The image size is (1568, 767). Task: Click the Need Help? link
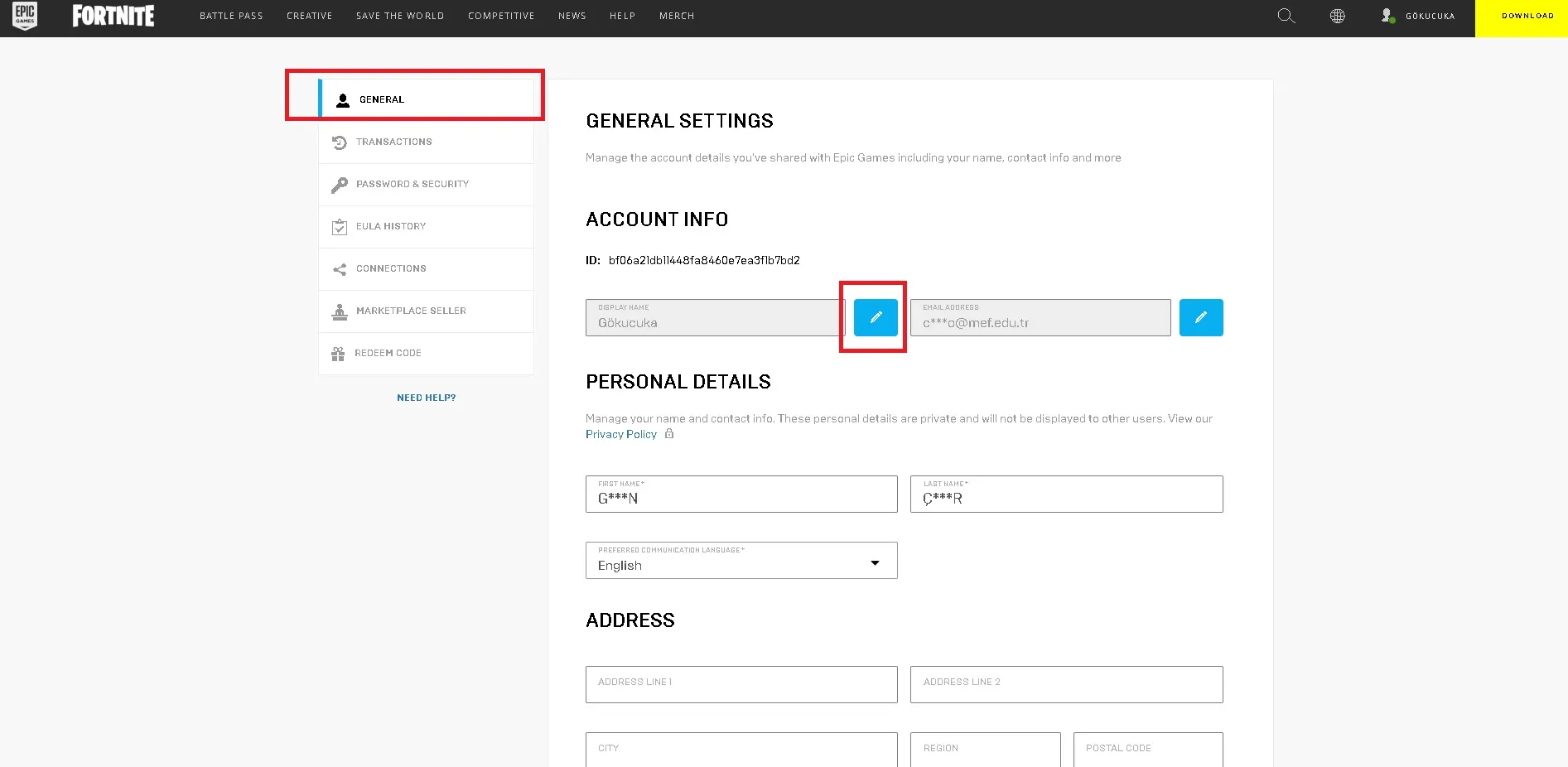(x=426, y=398)
